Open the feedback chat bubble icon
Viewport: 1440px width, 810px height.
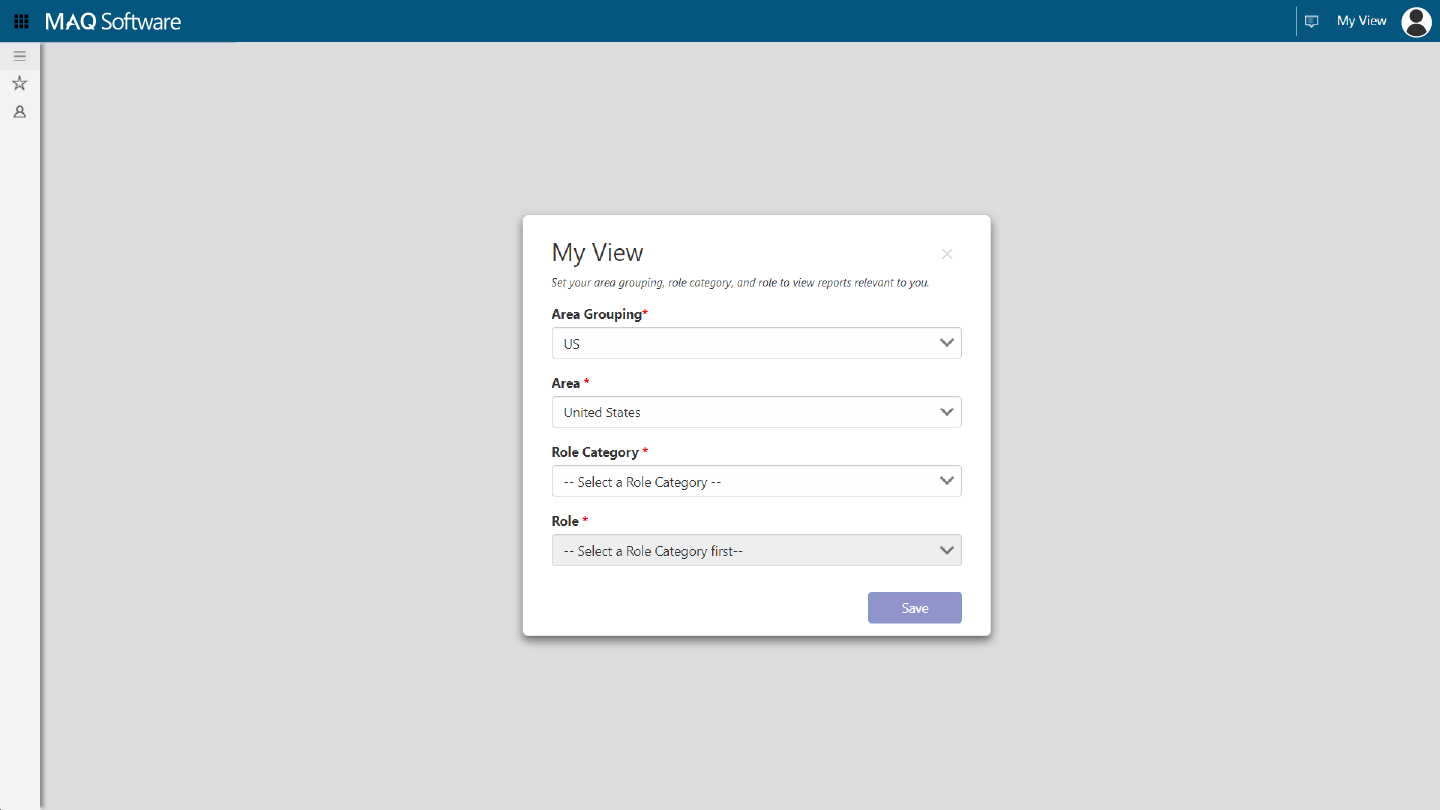coord(1312,21)
